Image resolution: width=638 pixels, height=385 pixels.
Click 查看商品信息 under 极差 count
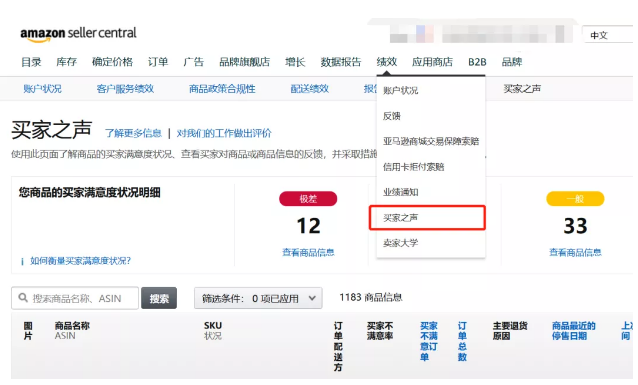point(308,253)
